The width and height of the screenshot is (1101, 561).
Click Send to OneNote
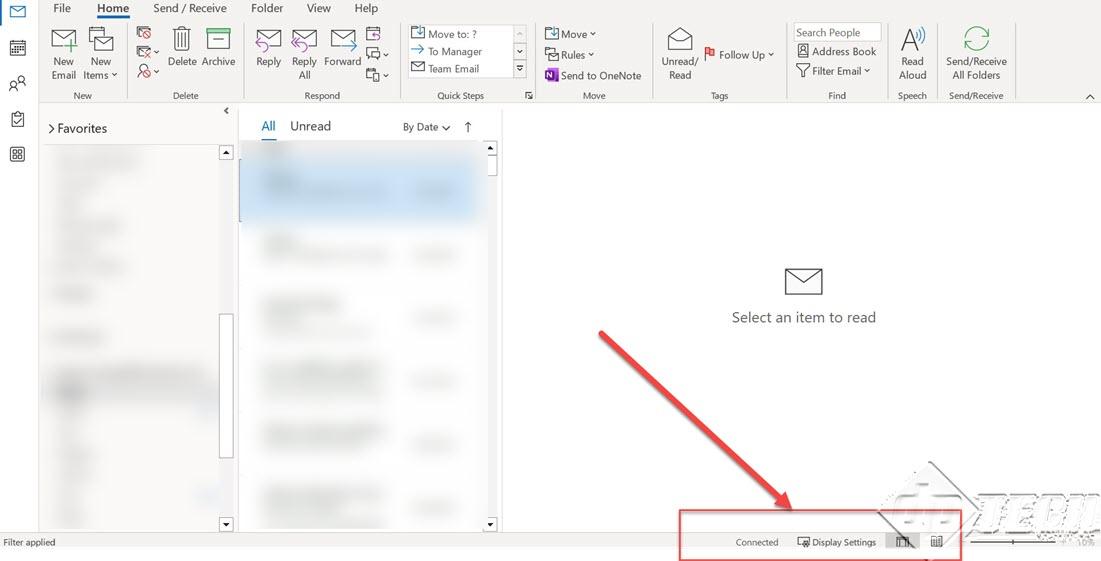593,75
